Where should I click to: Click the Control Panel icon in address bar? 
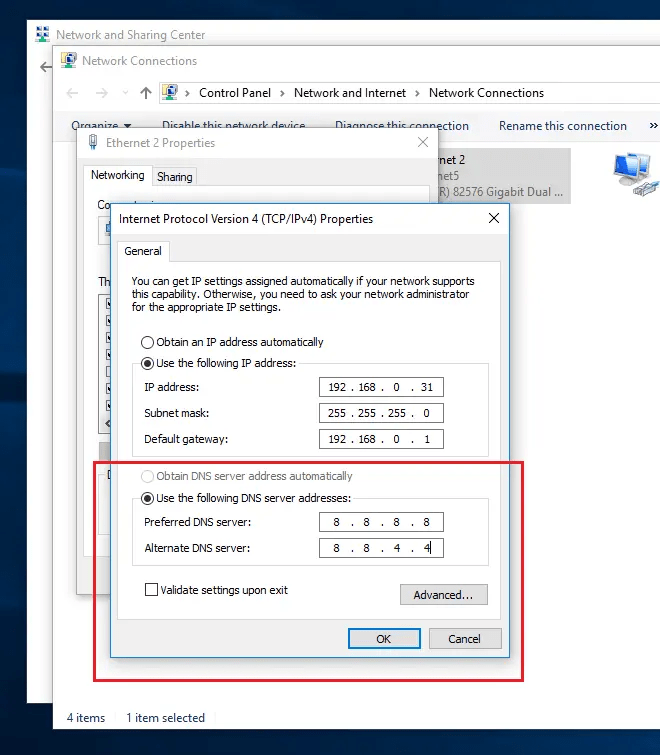click(x=170, y=93)
